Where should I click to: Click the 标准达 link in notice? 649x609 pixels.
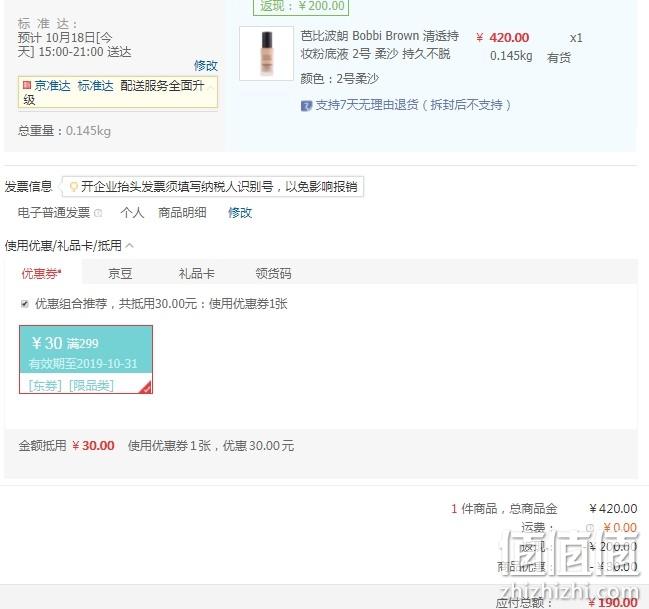click(x=95, y=86)
